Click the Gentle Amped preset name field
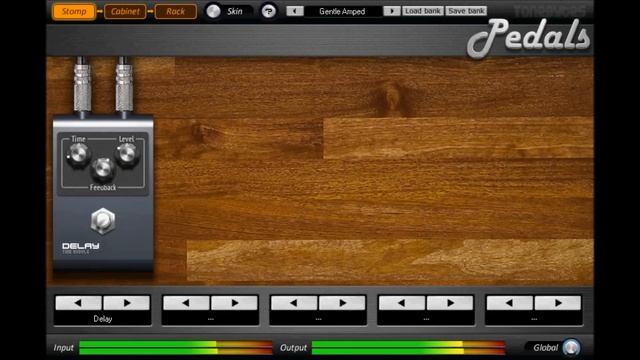640x360 pixels. coord(343,11)
